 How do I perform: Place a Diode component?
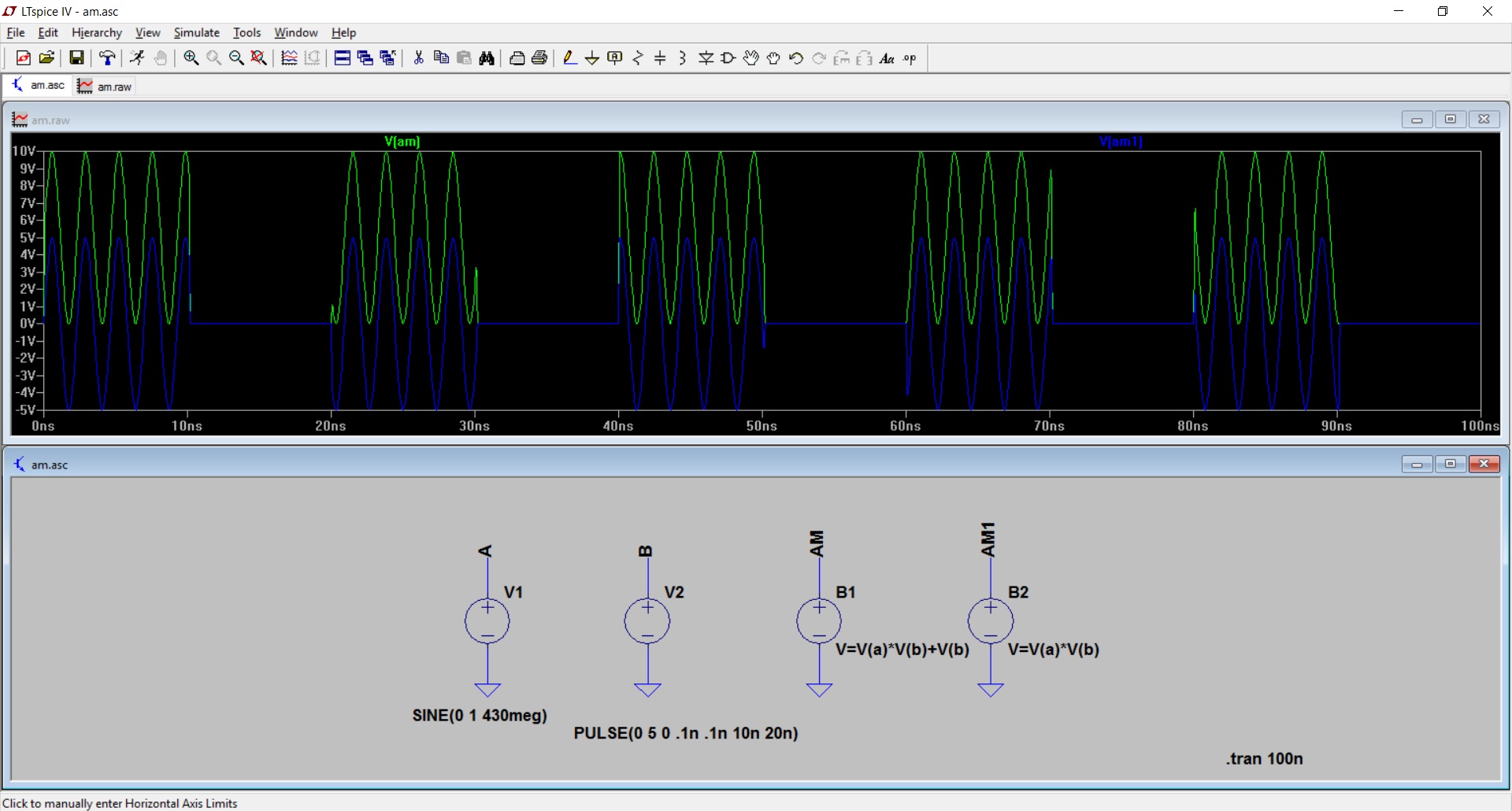[706, 58]
